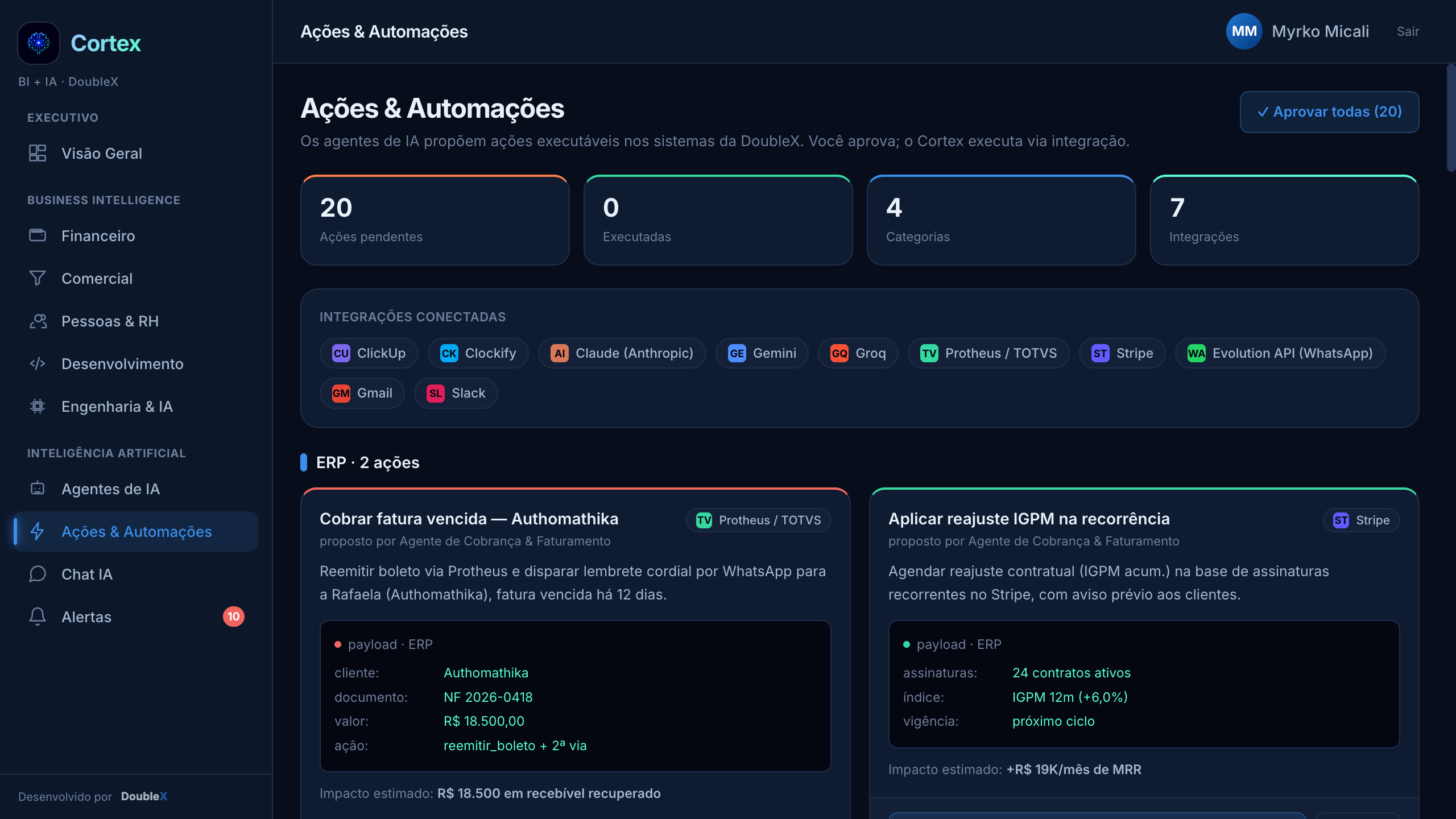This screenshot has height=819, width=1456.
Task: Click the Desenvolvimento code icon
Action: tap(38, 363)
